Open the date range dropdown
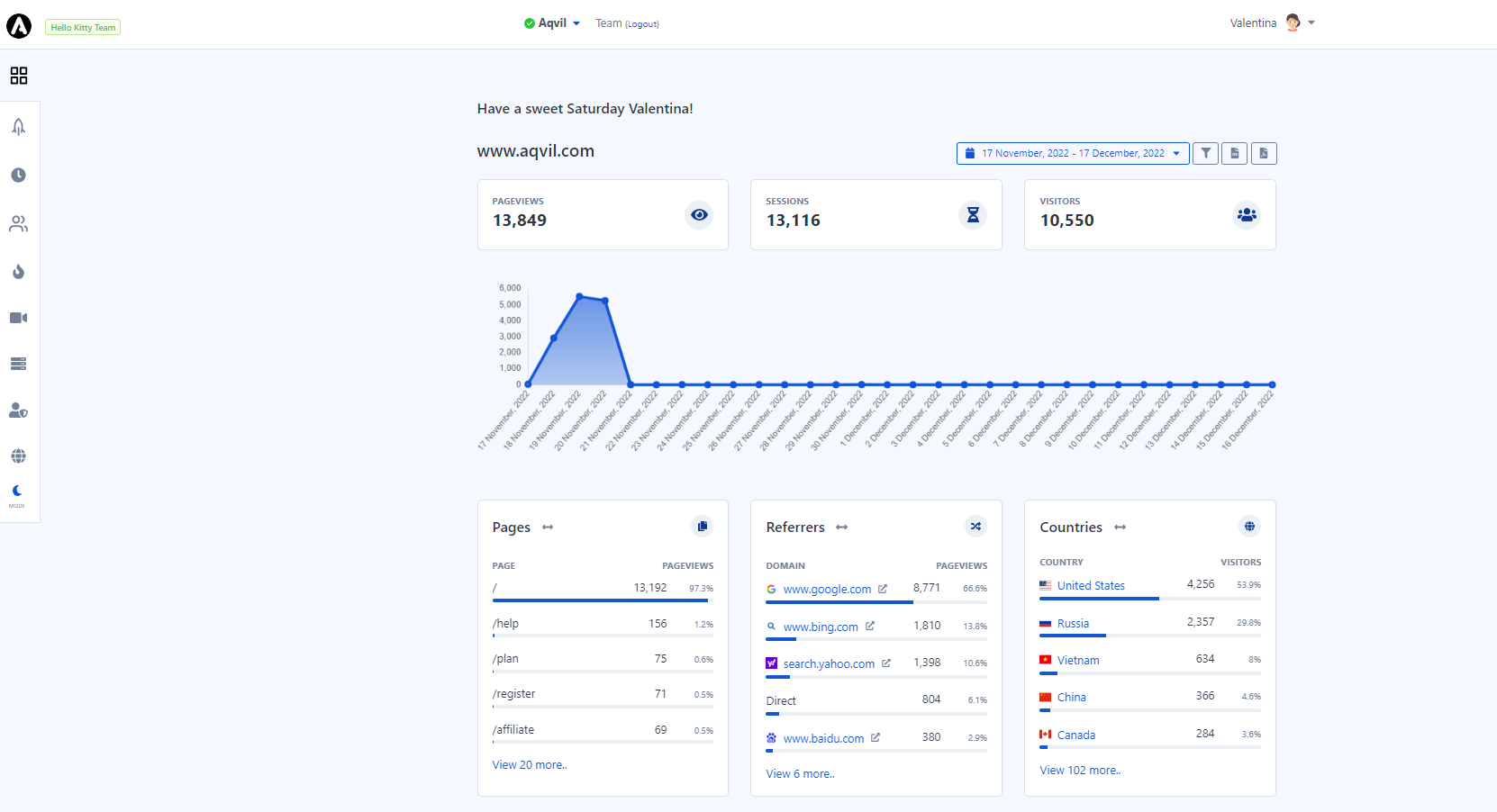This screenshot has height=812, width=1497. tap(1073, 153)
